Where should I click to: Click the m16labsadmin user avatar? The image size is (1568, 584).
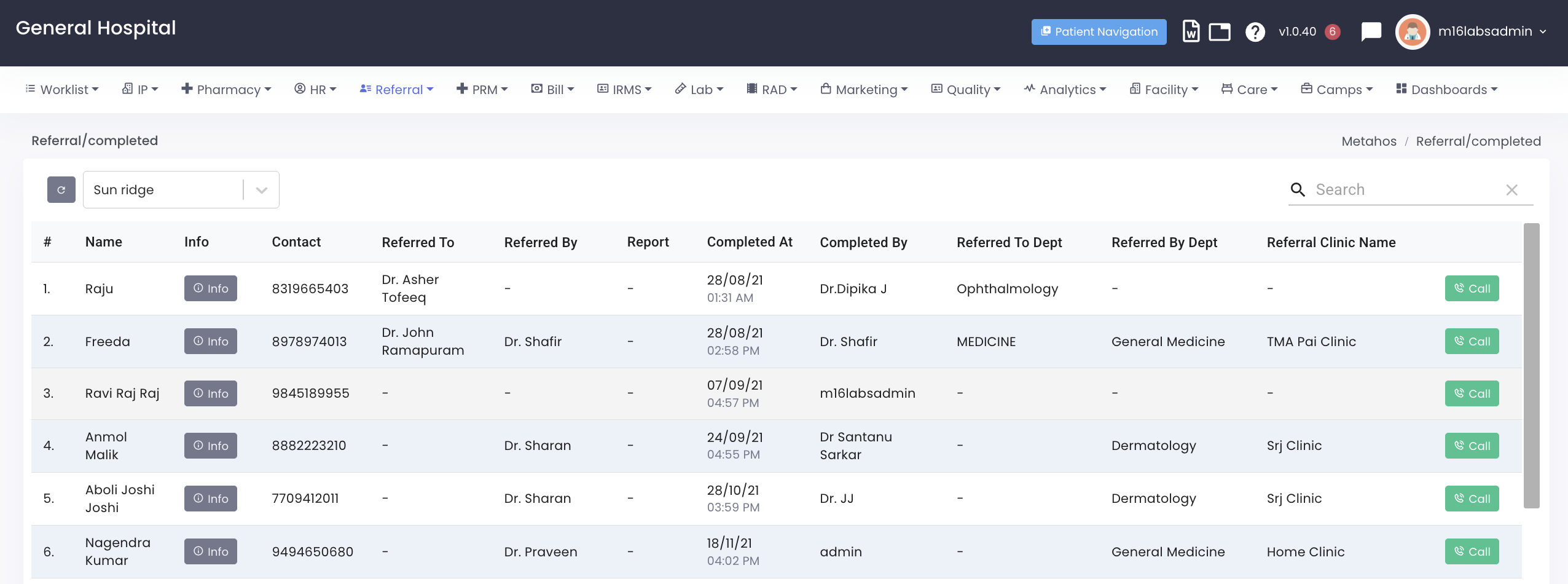1412,31
